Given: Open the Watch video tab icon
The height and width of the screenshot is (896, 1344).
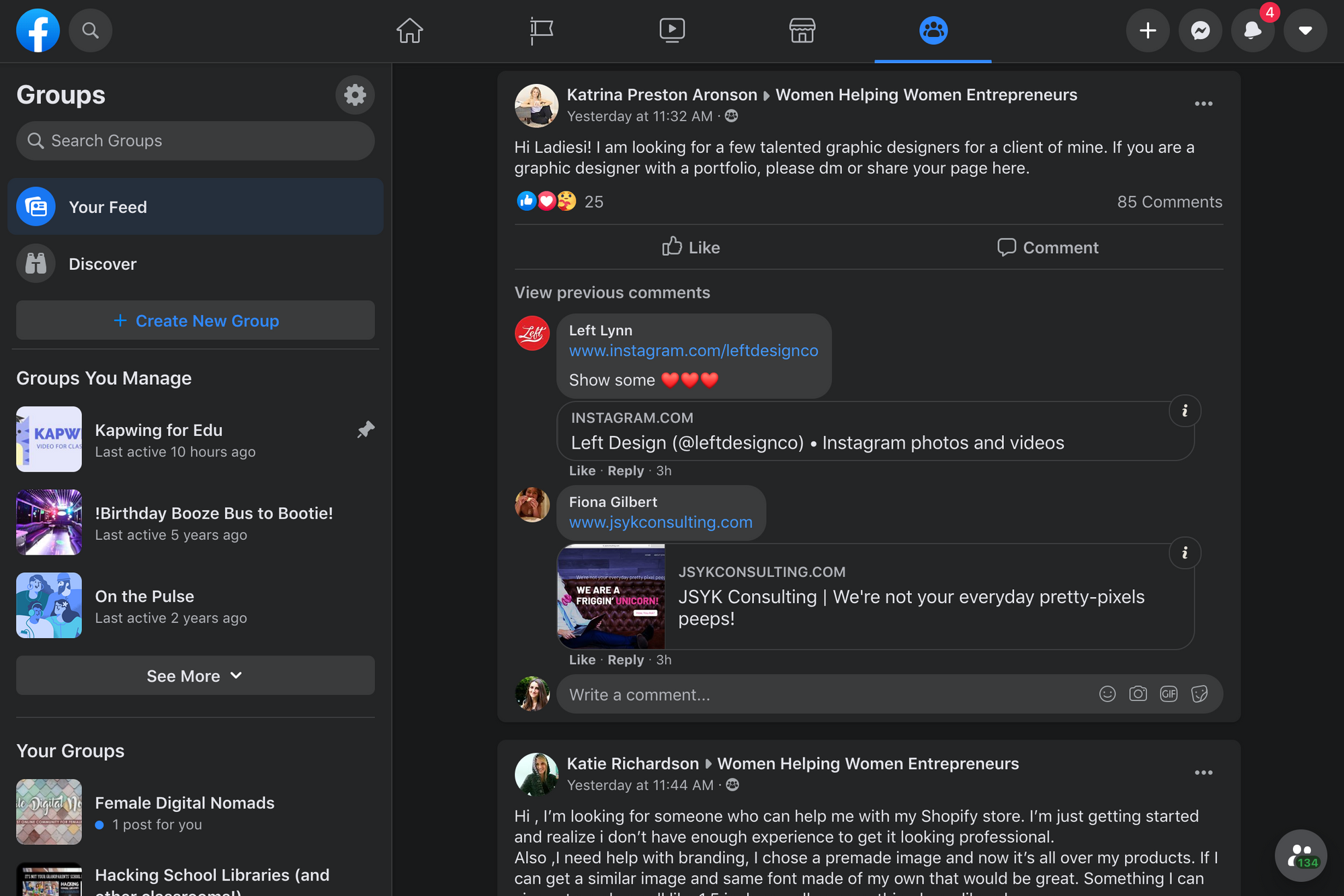Looking at the screenshot, I should [x=672, y=31].
